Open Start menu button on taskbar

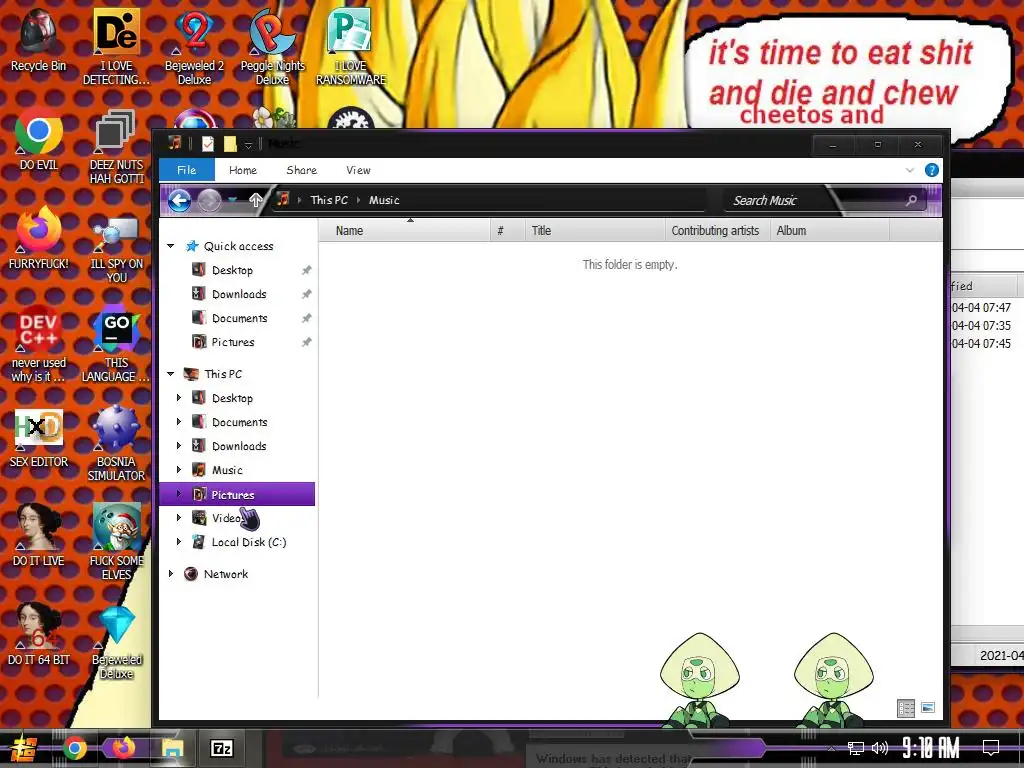point(24,748)
